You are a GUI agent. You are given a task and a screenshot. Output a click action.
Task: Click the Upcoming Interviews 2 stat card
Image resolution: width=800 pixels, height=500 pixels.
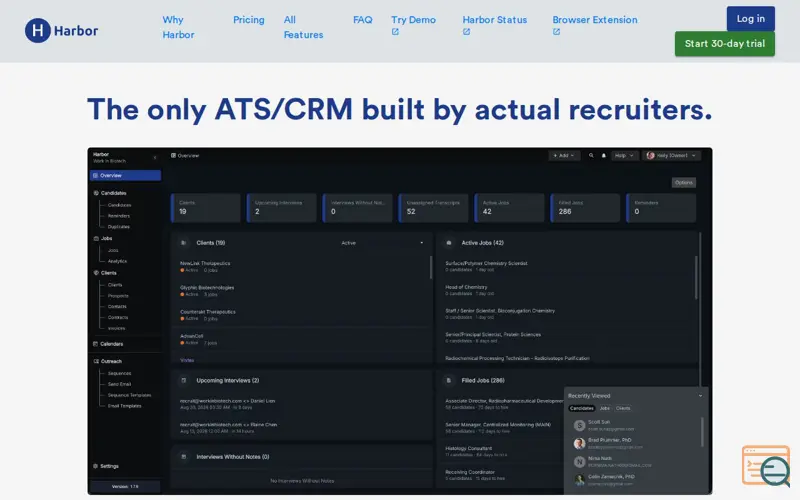(x=282, y=208)
